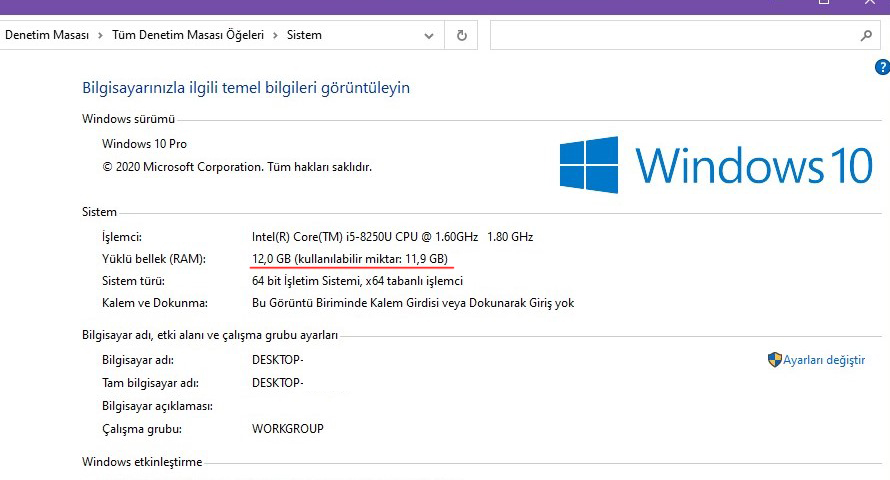The width and height of the screenshot is (890, 480).
Task: Select the Sistem breadcrumb item
Action: (x=304, y=35)
